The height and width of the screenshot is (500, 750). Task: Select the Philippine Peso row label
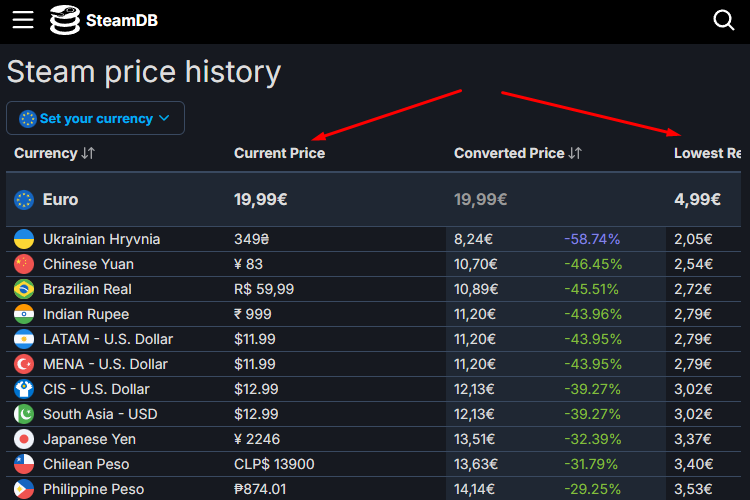(93, 489)
